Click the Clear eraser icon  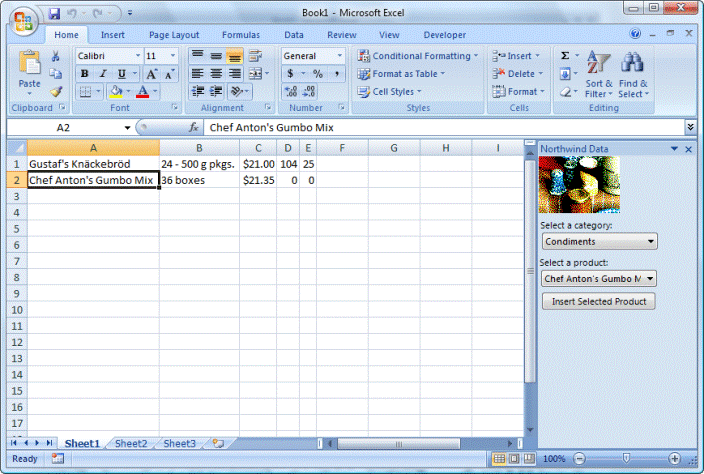565,92
